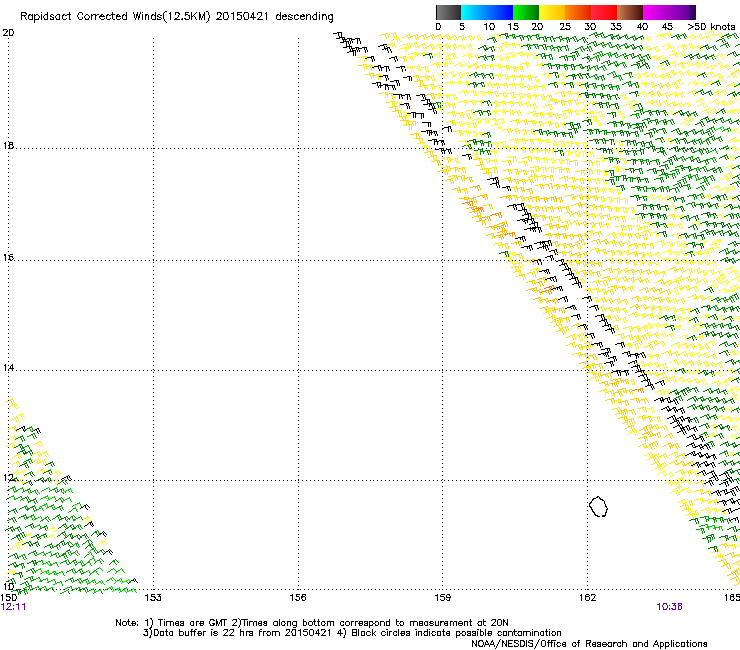Click the latitude label '14'

[8, 368]
